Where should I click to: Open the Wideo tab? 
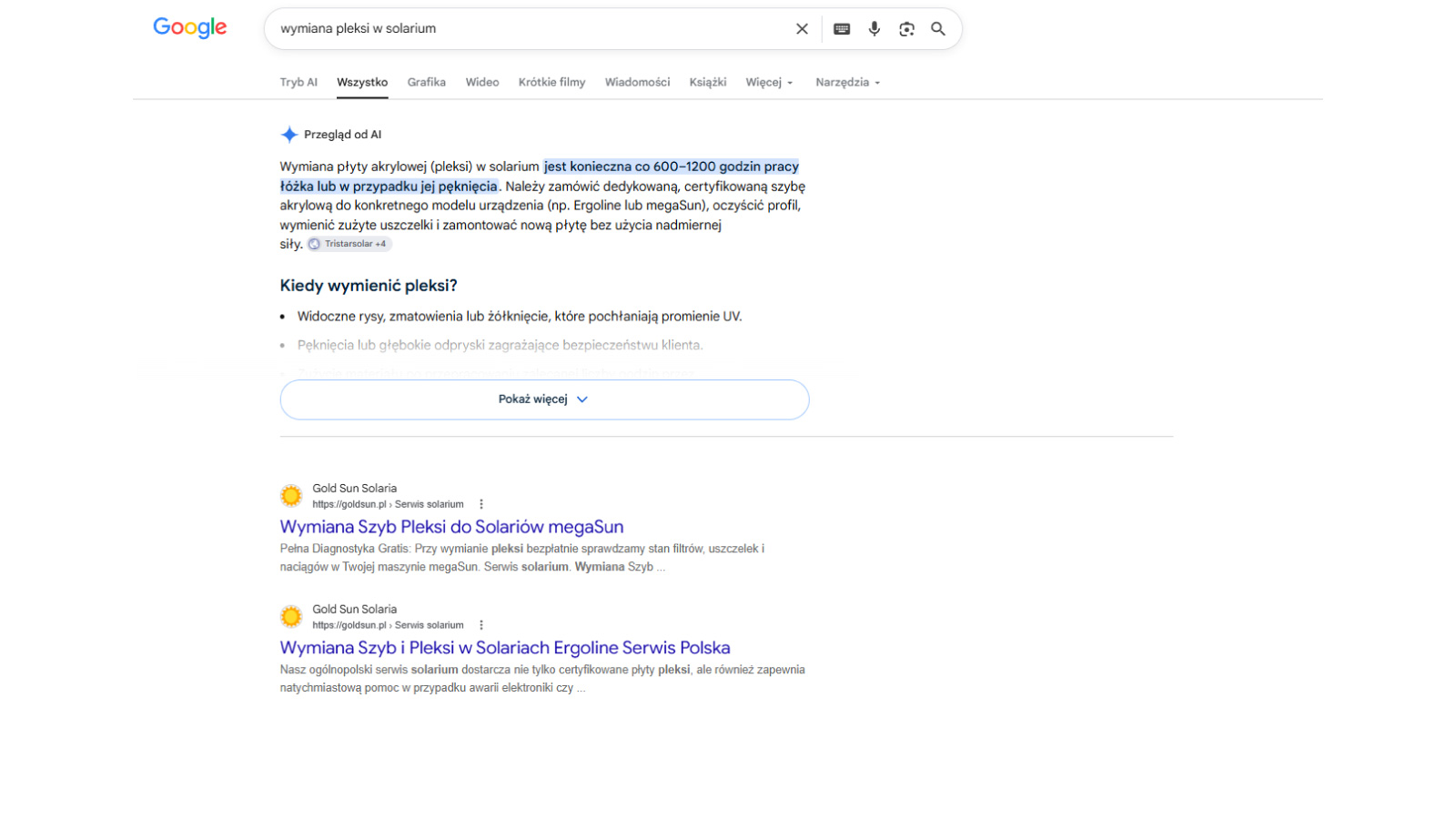click(x=482, y=82)
